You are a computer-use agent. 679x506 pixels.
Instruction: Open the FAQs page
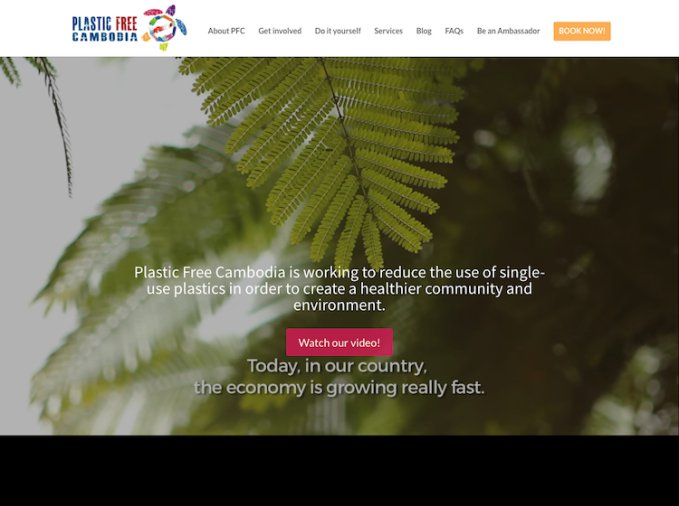pyautogui.click(x=454, y=31)
